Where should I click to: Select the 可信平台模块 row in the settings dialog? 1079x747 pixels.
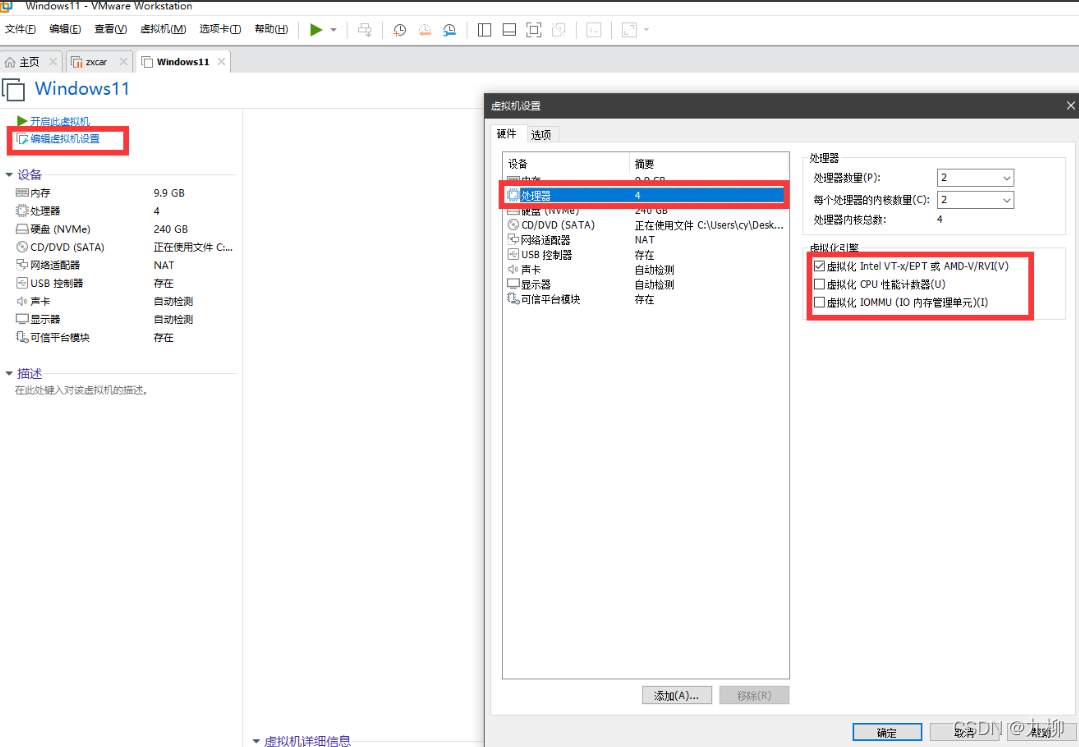click(x=645, y=300)
